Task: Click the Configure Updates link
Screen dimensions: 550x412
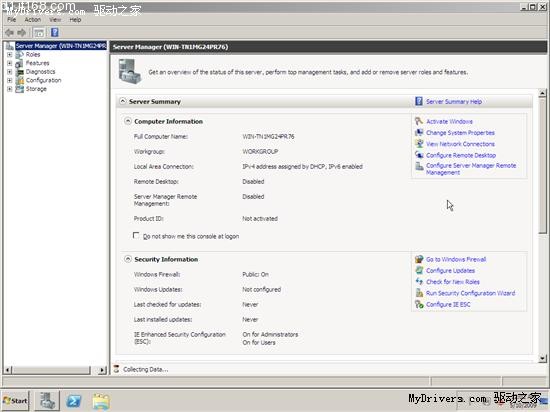Action: 450,271
